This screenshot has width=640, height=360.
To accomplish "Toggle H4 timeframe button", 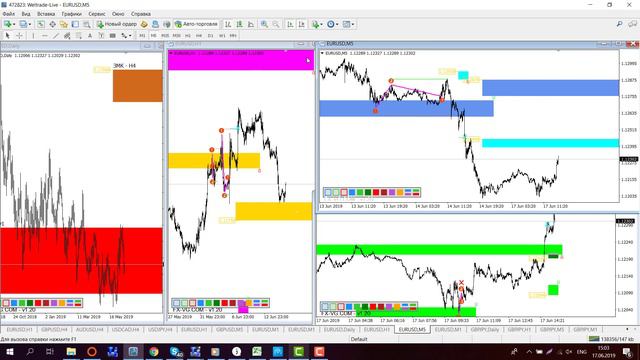I will click(x=199, y=36).
